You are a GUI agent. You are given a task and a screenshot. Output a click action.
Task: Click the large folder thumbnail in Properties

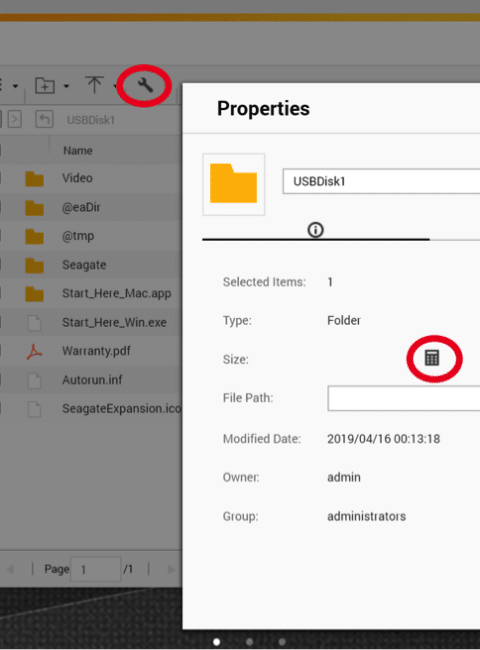pos(234,184)
